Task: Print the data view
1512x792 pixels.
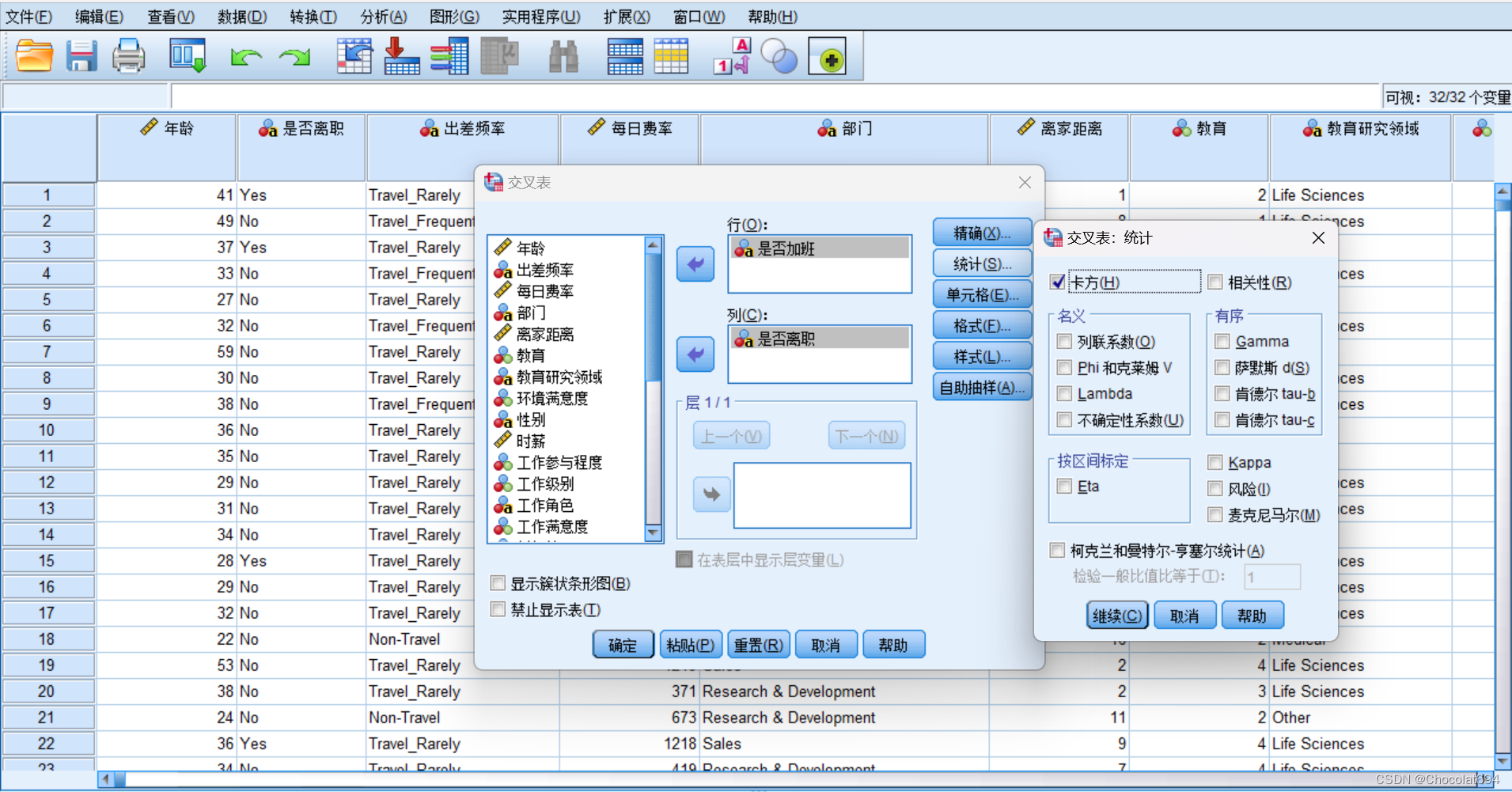Action: 128,55
